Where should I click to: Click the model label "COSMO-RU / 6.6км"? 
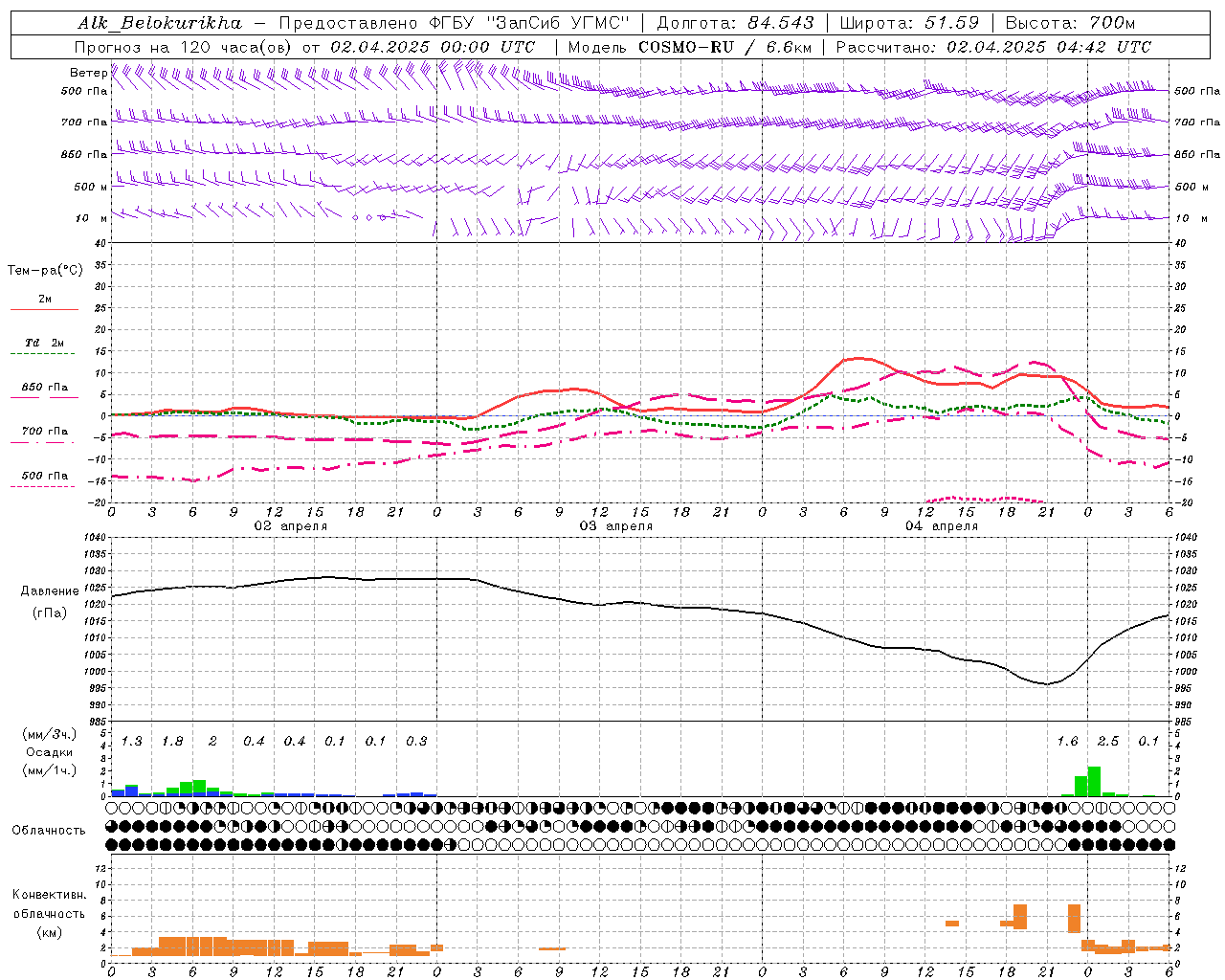725,47
